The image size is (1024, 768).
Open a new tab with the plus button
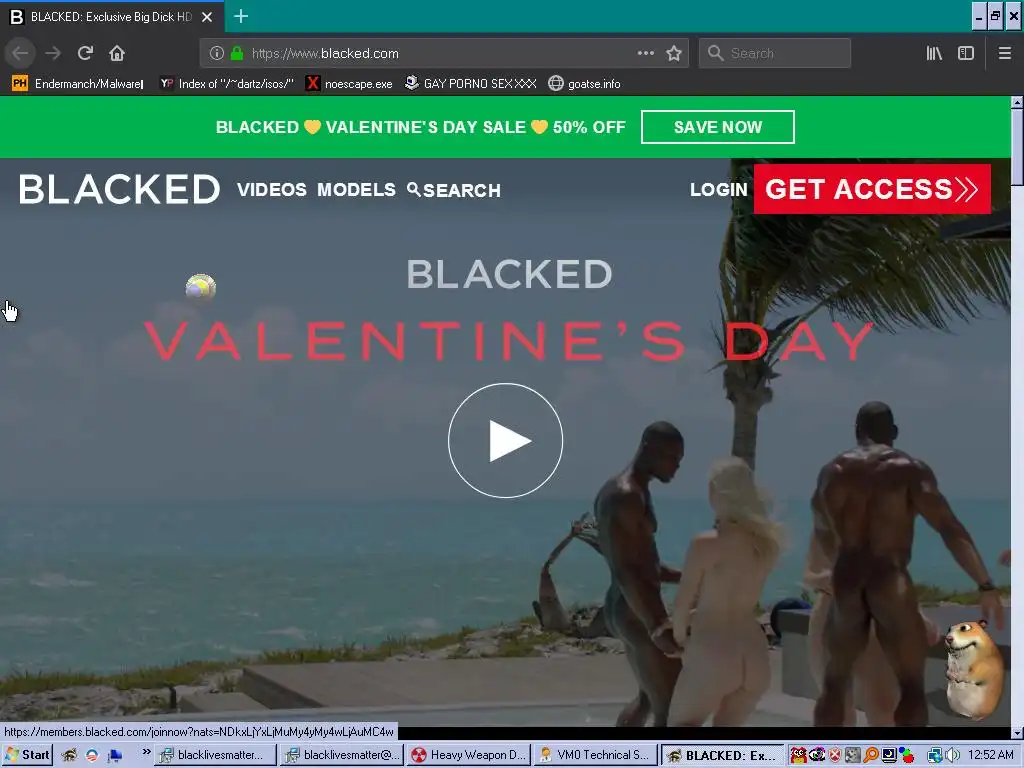(241, 16)
